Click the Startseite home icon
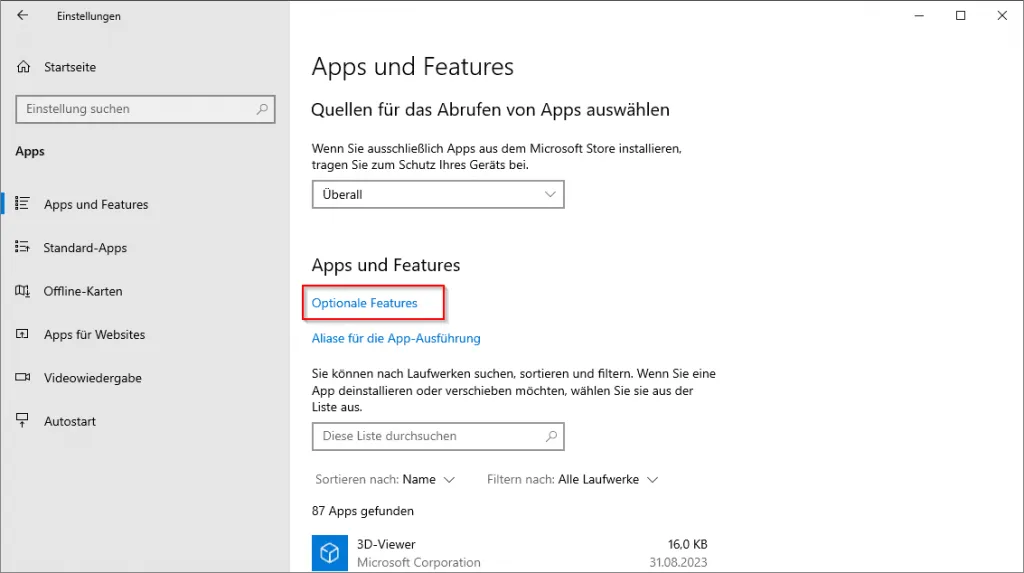This screenshot has width=1024, height=573. (x=23, y=67)
